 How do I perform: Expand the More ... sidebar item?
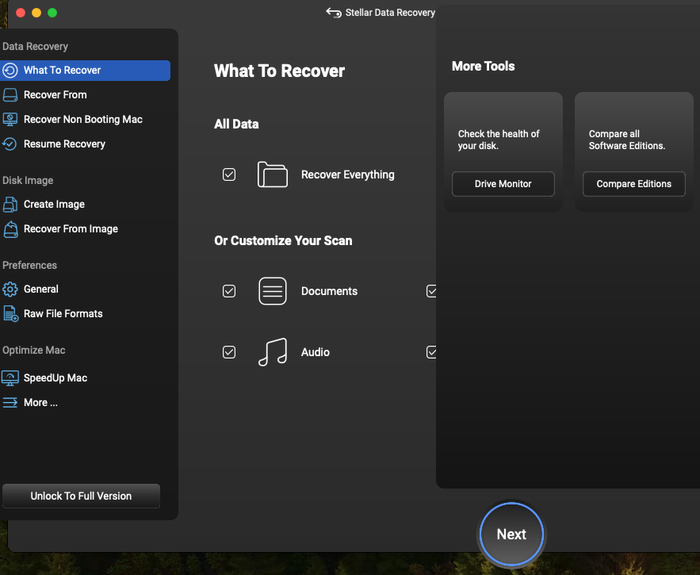point(85,403)
